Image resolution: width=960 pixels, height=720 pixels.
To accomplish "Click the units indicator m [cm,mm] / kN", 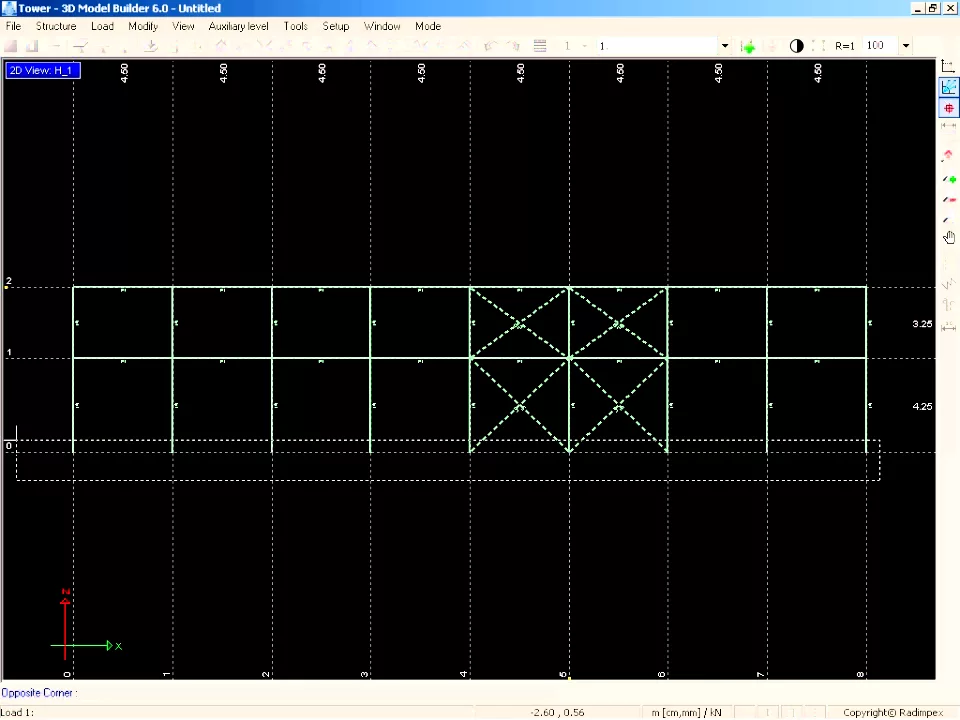I will pyautogui.click(x=686, y=713).
